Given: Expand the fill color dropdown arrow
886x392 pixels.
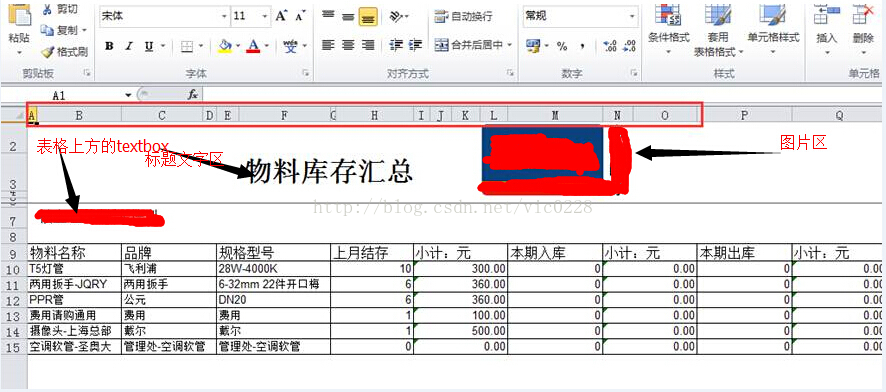Looking at the screenshot, I should click(x=238, y=46).
